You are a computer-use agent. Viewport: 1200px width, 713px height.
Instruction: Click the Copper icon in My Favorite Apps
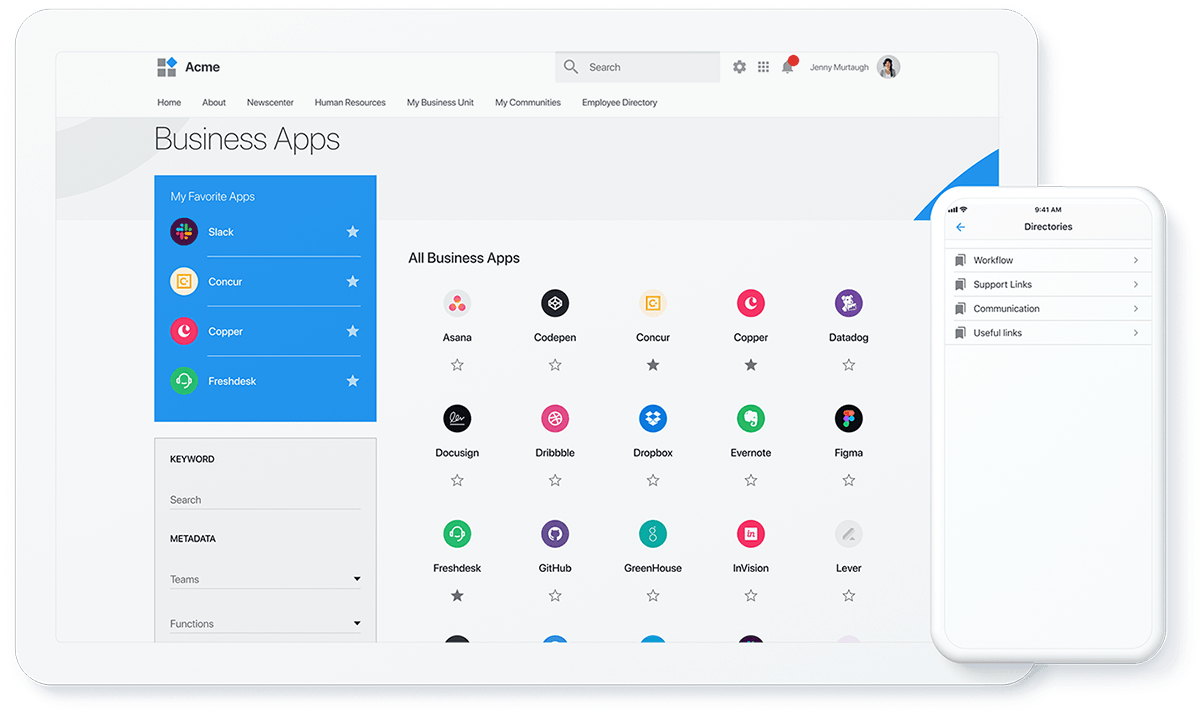point(184,331)
